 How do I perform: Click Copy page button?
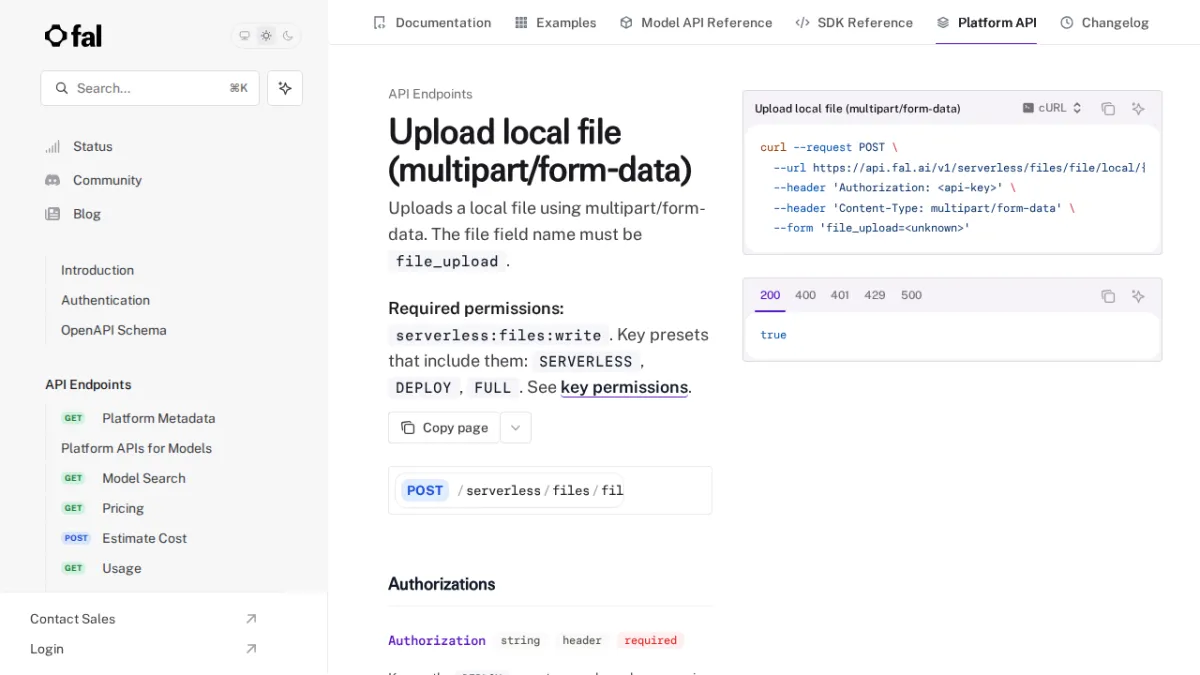[x=444, y=427]
